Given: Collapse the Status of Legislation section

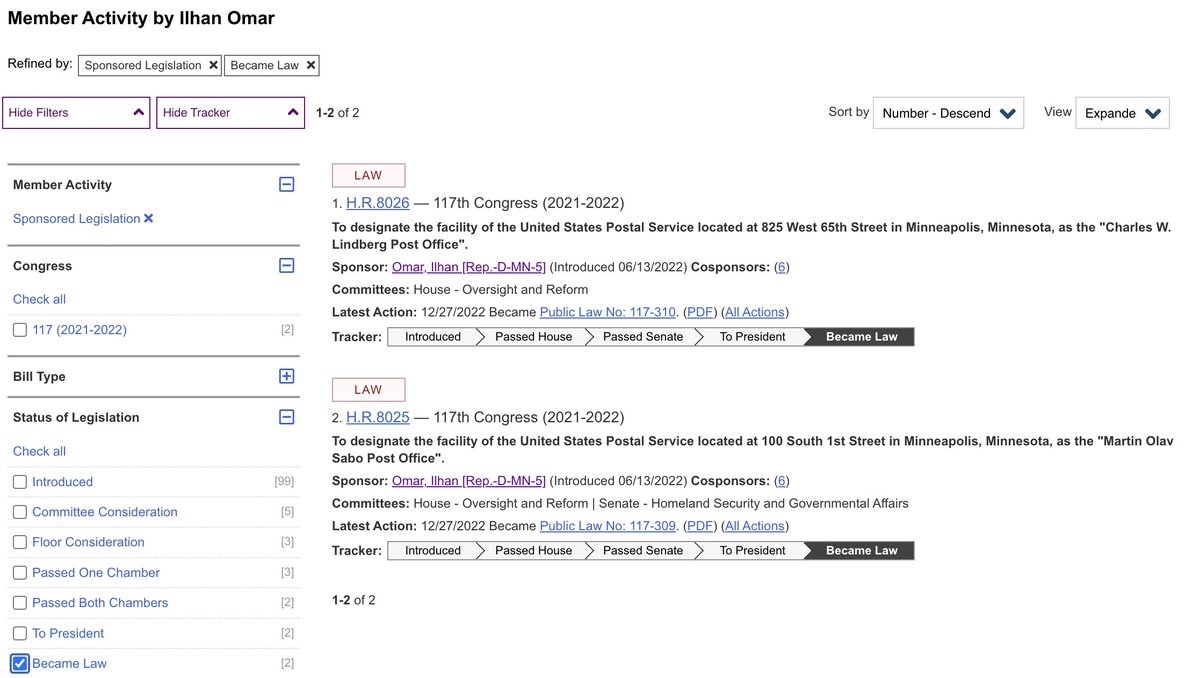Looking at the screenshot, I should pos(287,416).
